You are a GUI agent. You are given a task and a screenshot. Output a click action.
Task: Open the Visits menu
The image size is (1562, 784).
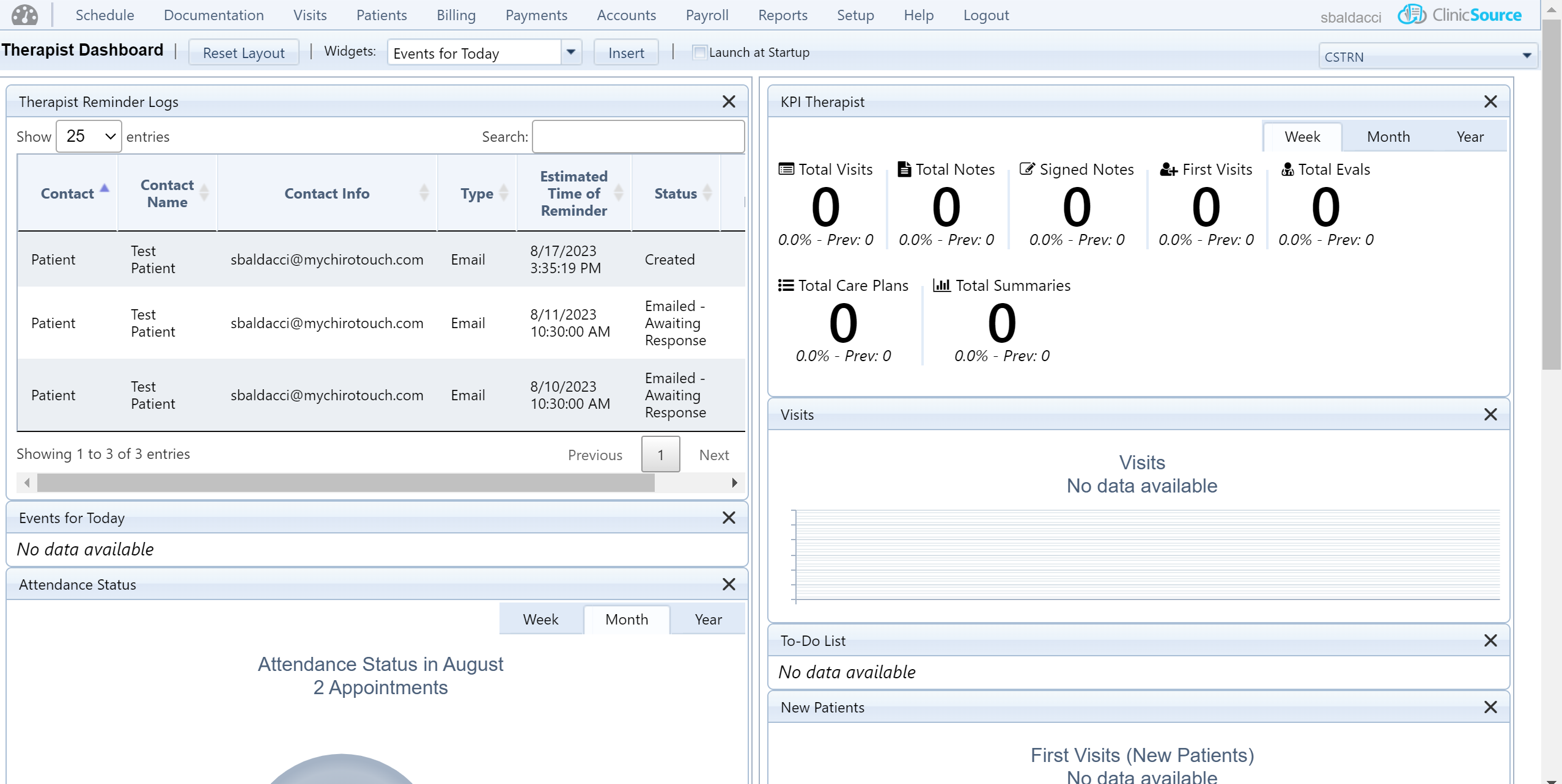[310, 15]
